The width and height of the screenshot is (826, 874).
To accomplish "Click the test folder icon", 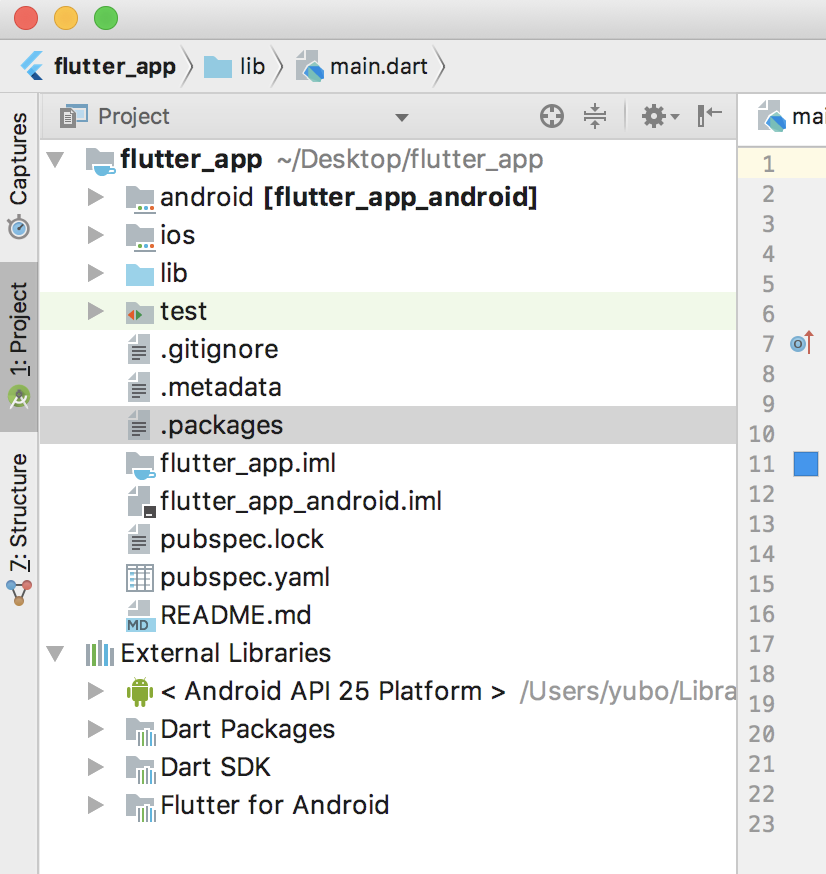I will coord(140,312).
